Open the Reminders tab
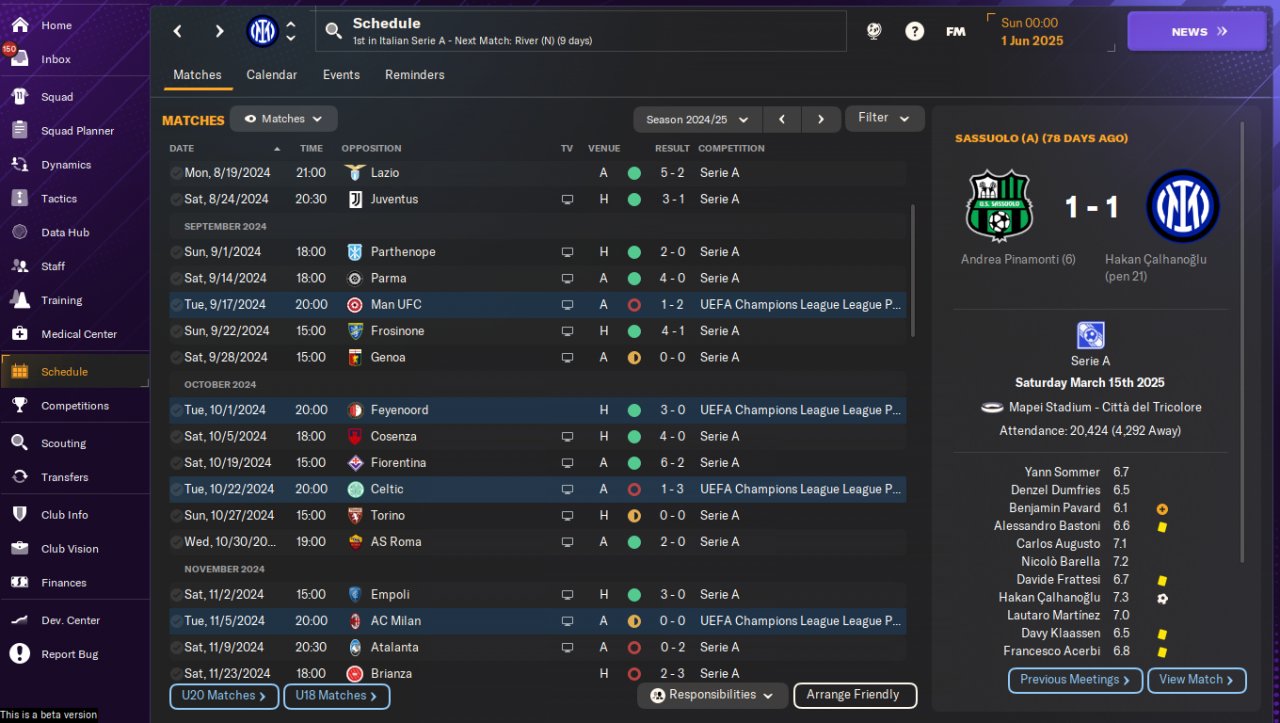 click(414, 75)
